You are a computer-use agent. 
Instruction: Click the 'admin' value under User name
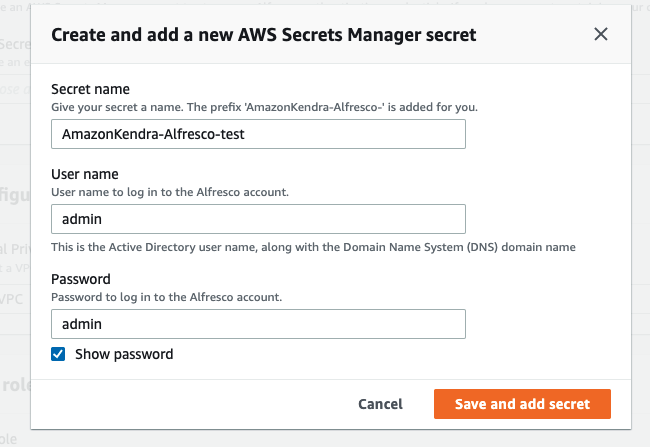point(82,218)
